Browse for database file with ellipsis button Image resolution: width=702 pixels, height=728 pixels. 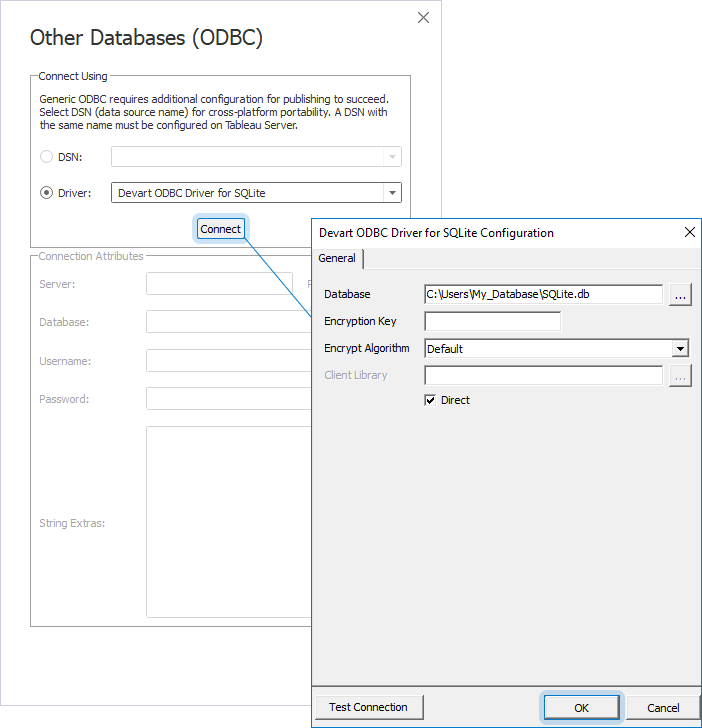[680, 294]
